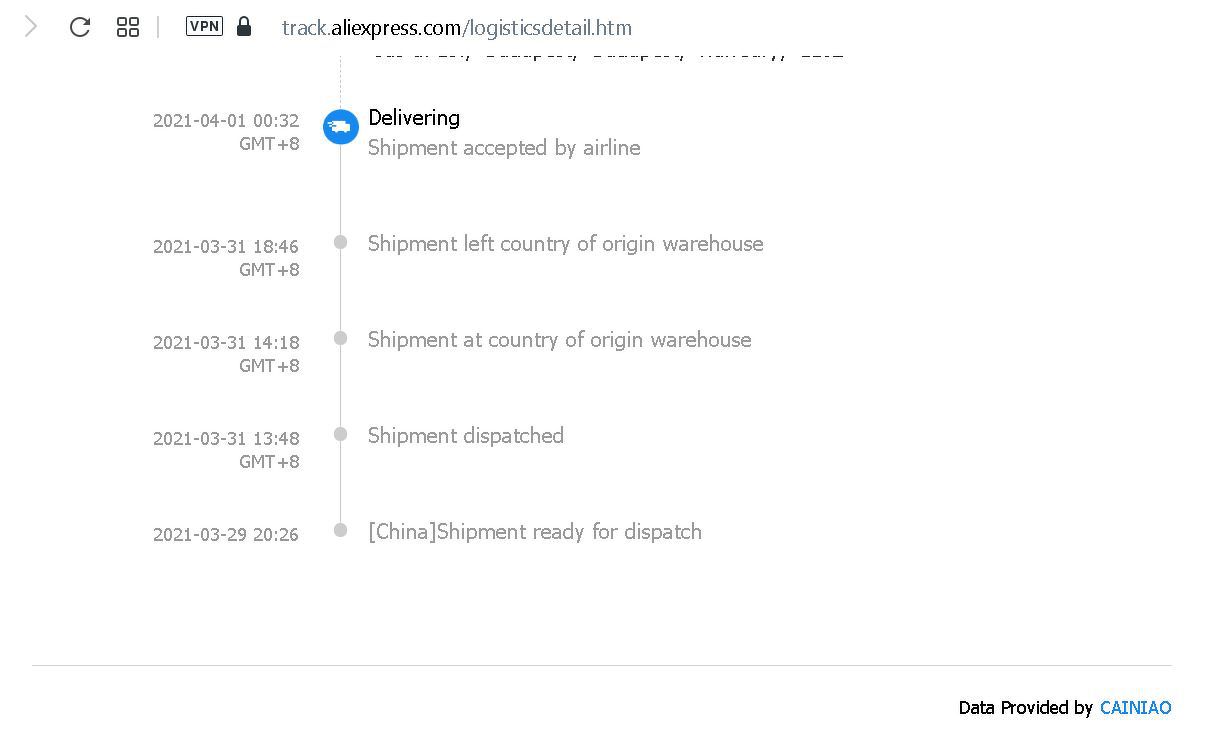Click 'Shipment at country of origin warehouse' entry
This screenshot has width=1205, height=738.
click(x=559, y=340)
